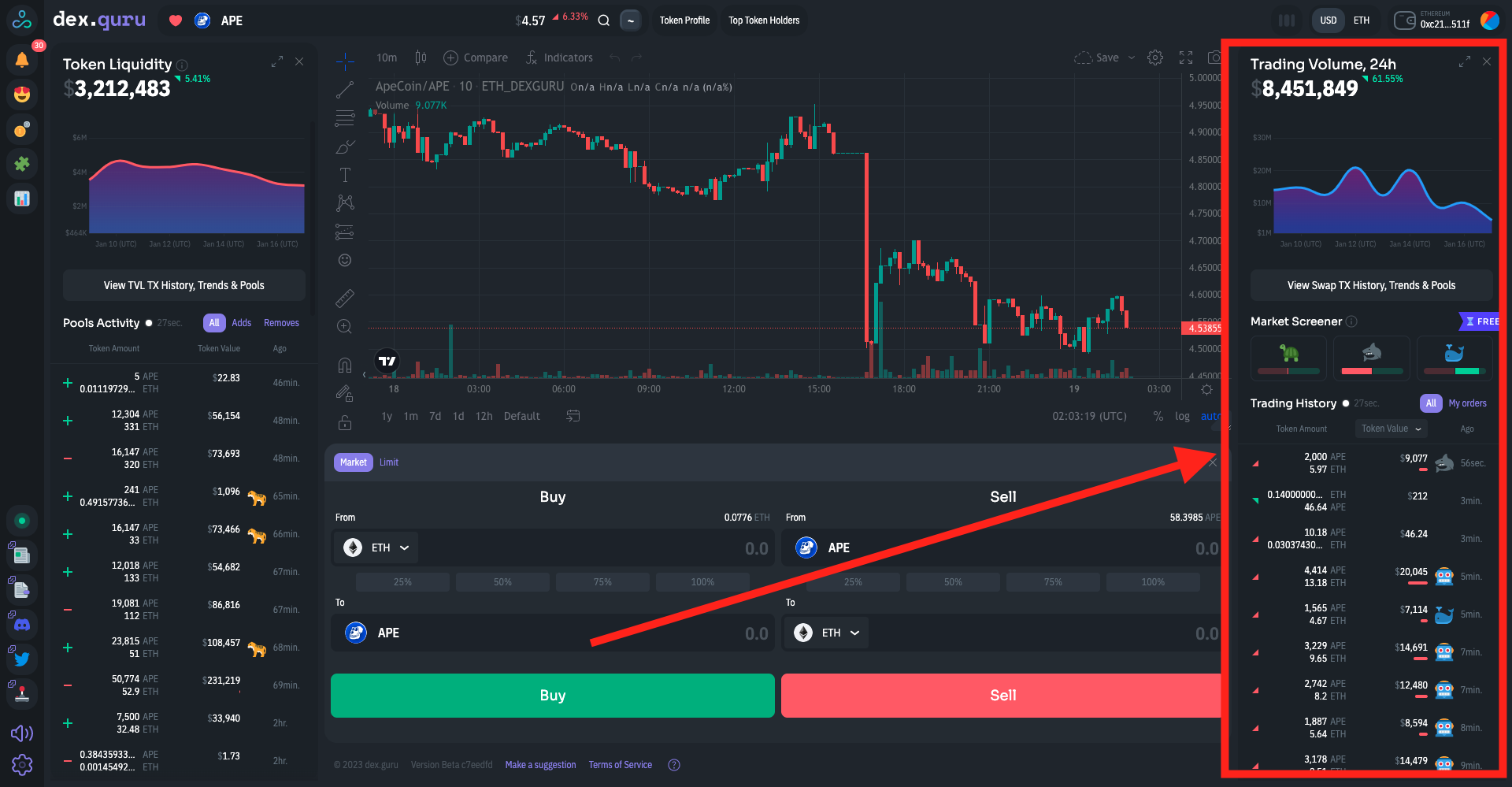
Task: Select the trend line drawing tool
Action: click(x=345, y=90)
